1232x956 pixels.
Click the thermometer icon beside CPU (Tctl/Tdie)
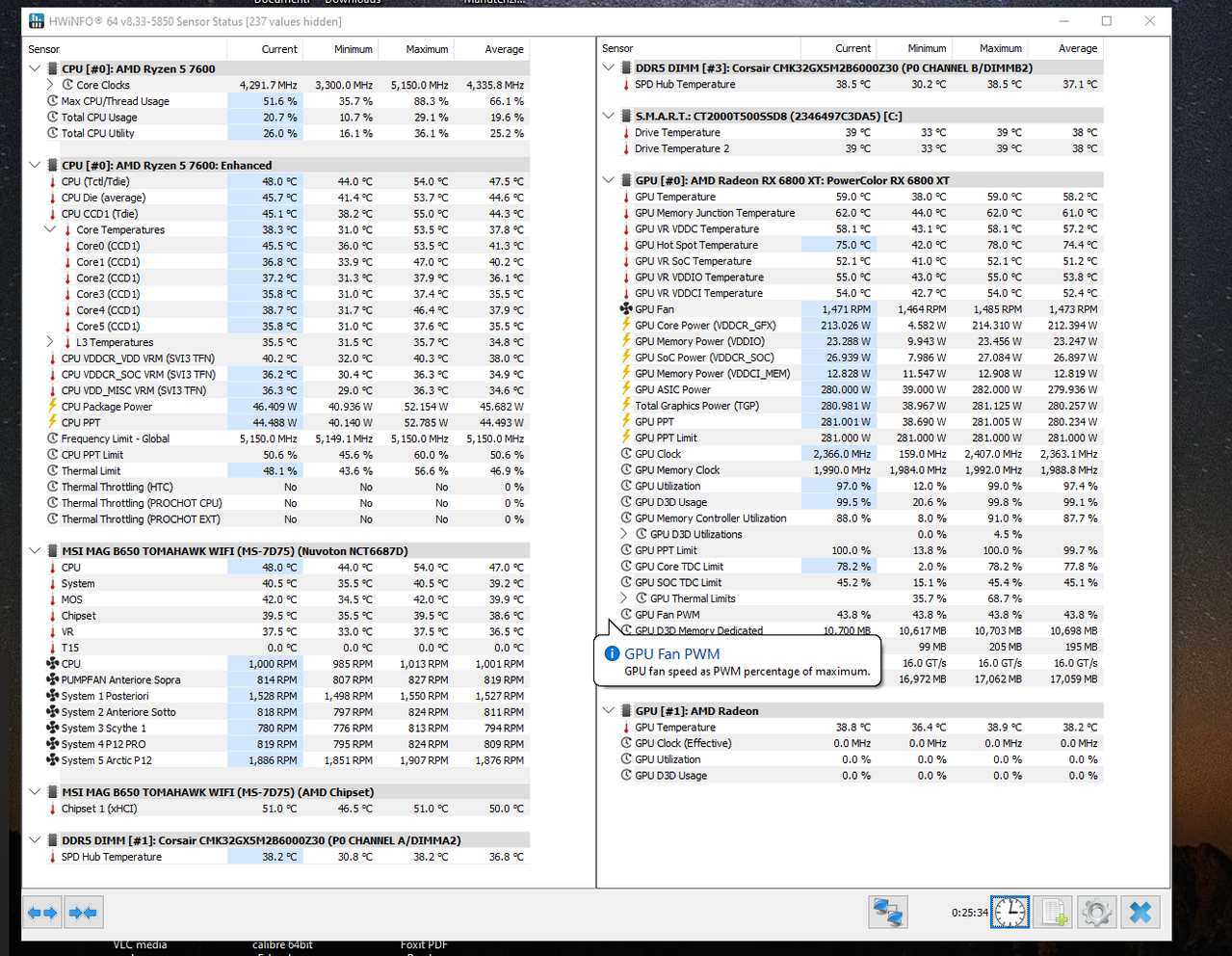pyautogui.click(x=52, y=181)
